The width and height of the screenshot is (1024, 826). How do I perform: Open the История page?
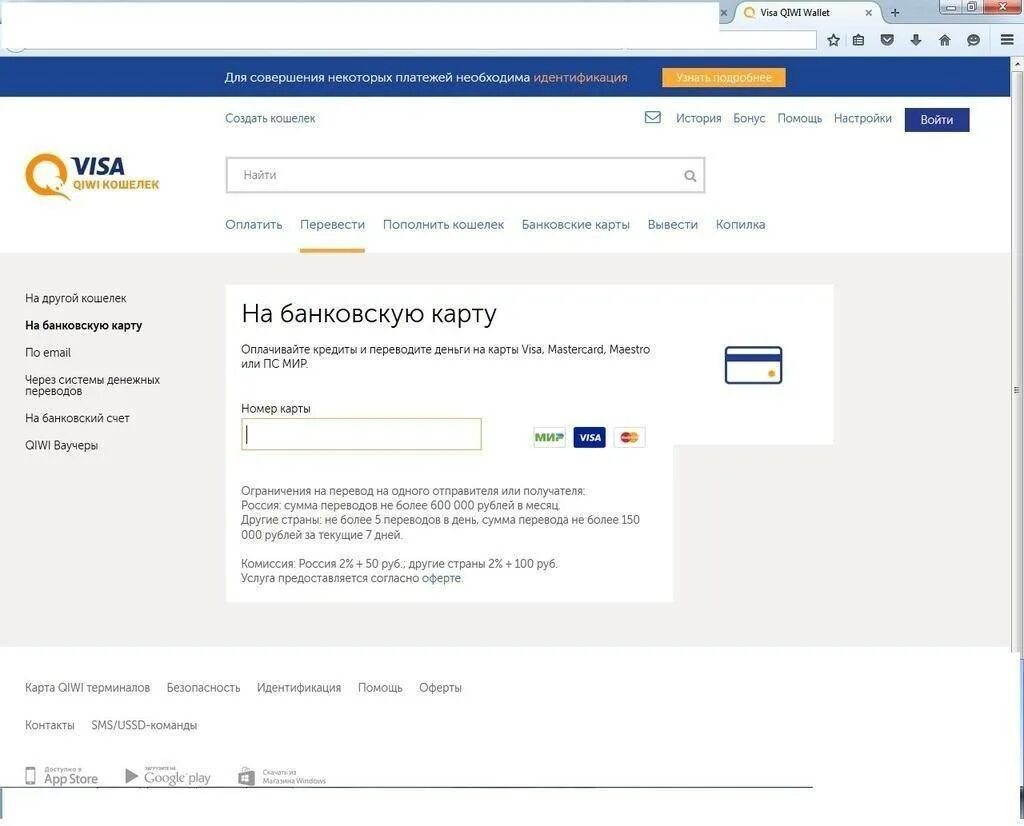tap(698, 118)
